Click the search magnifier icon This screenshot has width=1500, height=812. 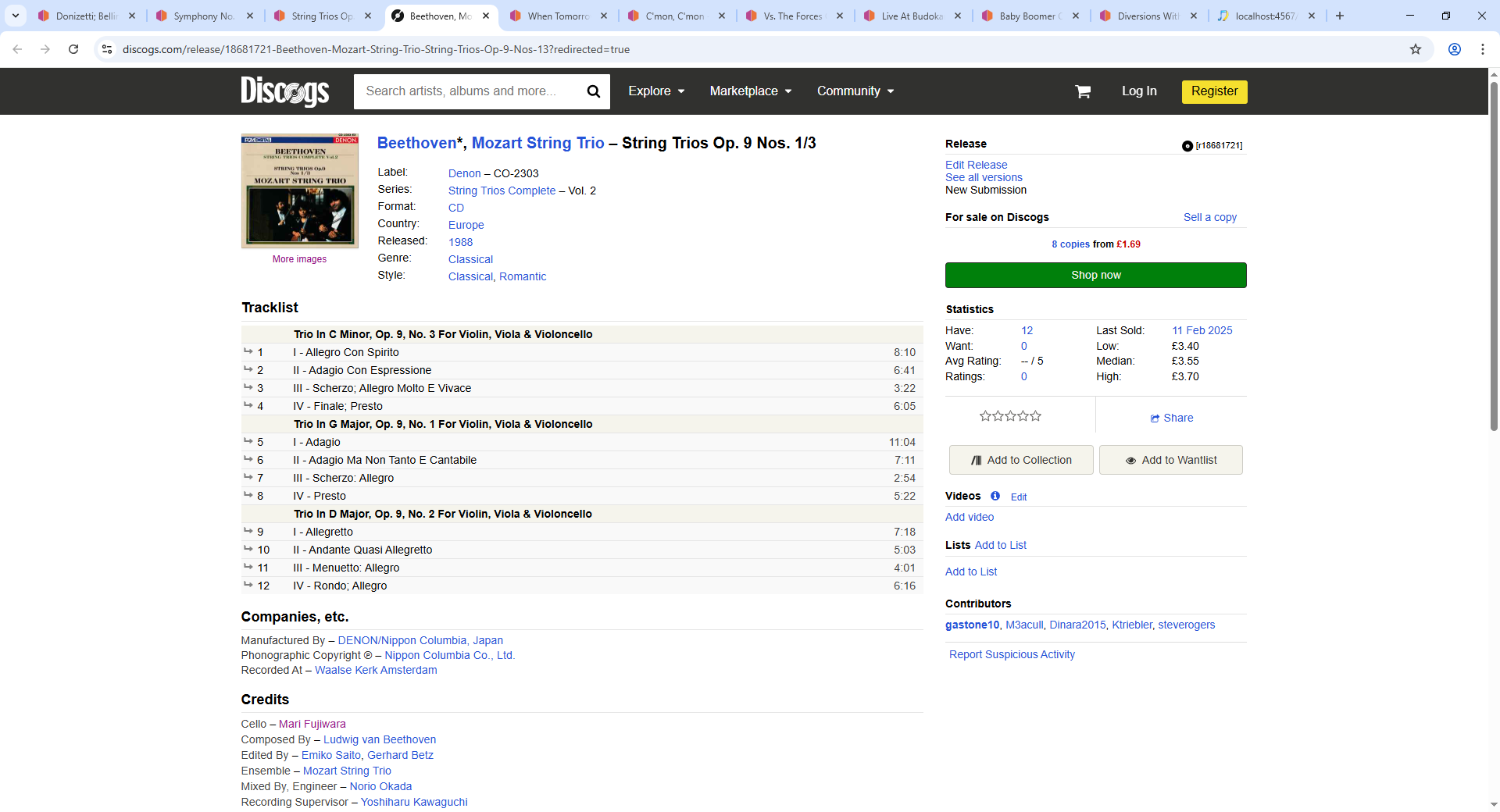coord(594,91)
